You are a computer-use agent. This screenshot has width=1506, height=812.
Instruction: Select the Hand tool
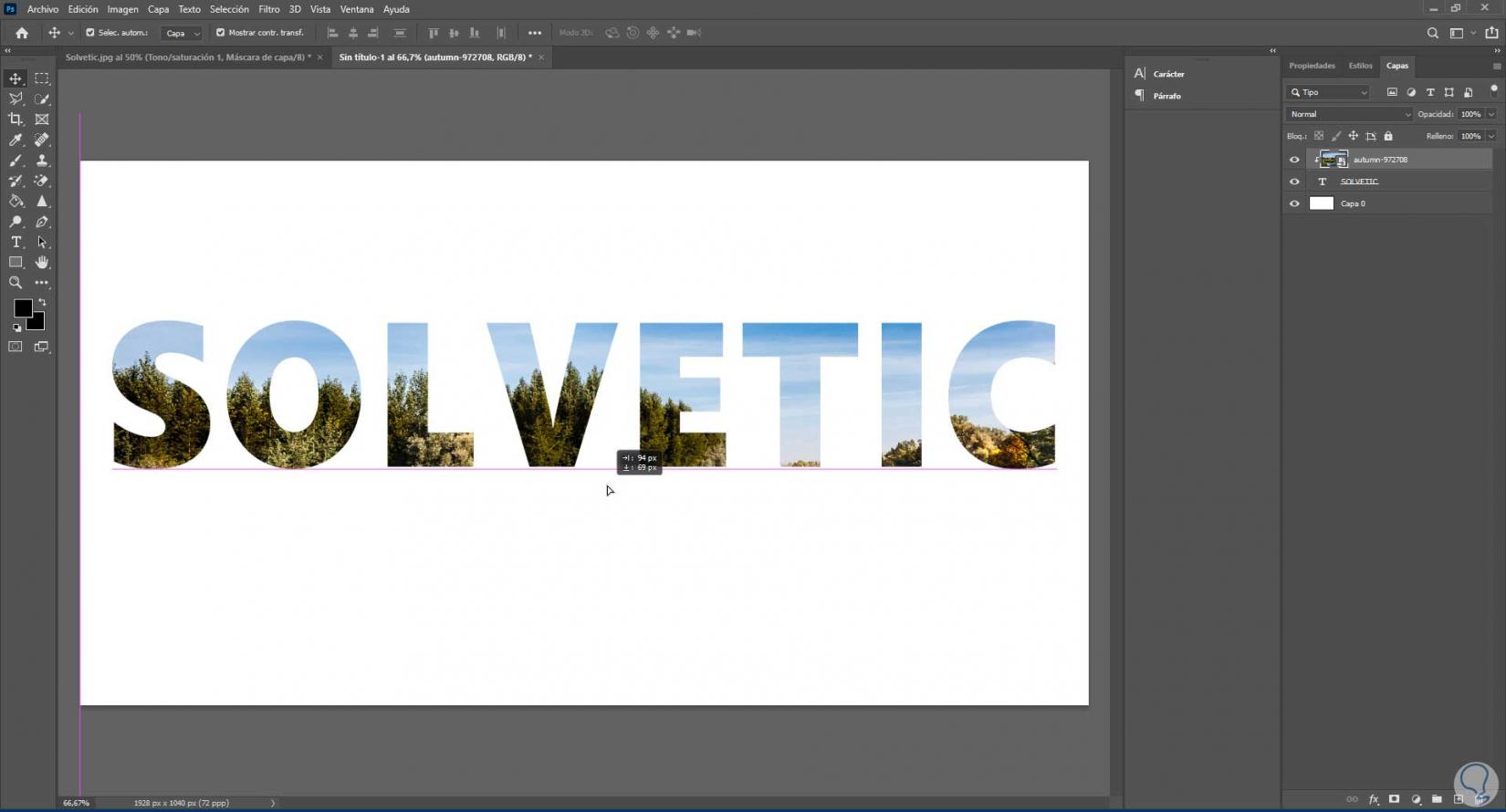click(42, 263)
